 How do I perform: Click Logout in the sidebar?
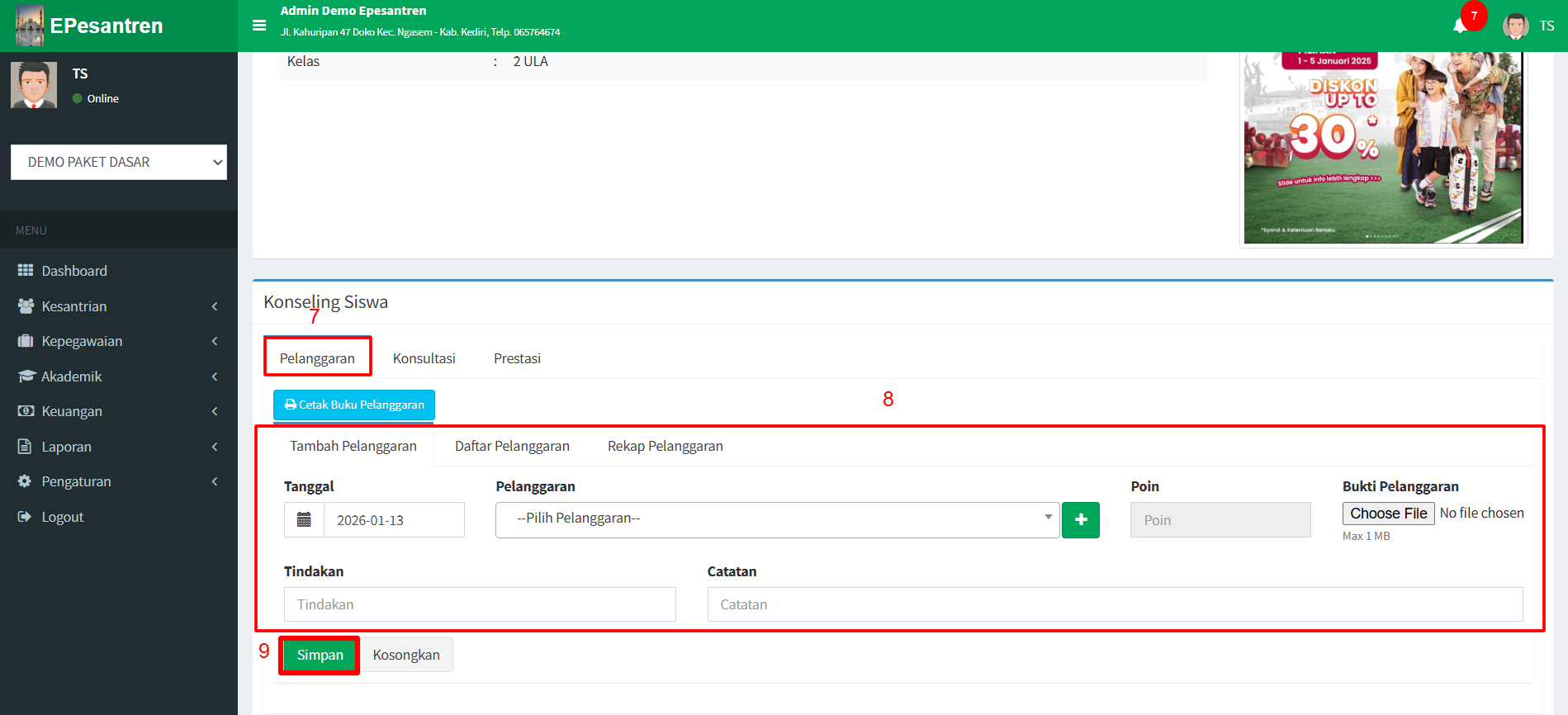pyautogui.click(x=63, y=517)
